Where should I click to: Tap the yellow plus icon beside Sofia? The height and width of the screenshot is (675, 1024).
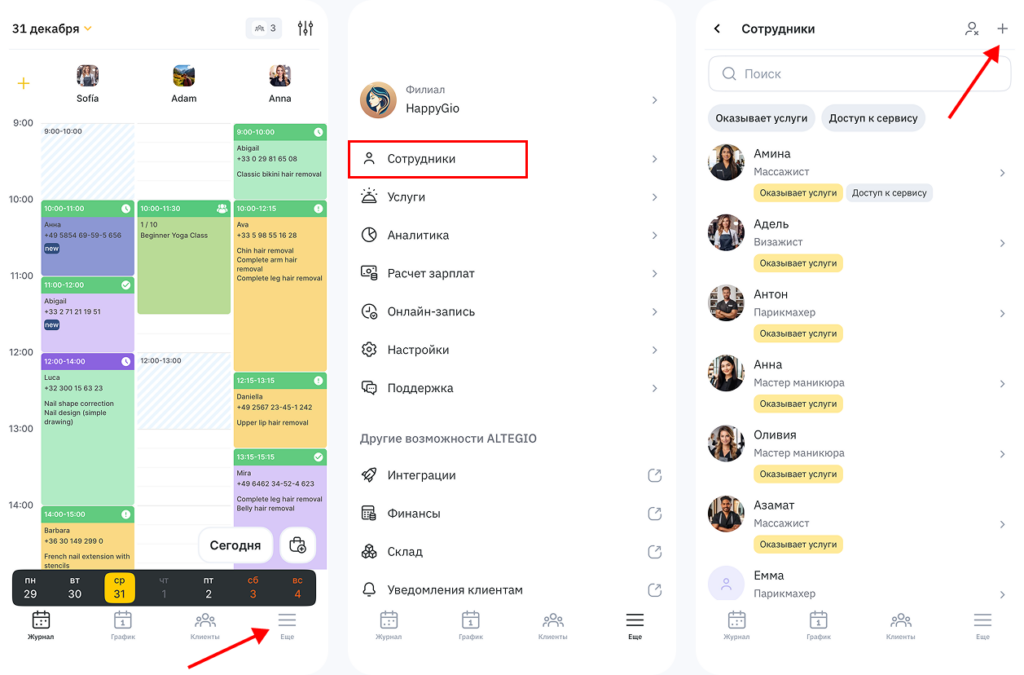24,84
